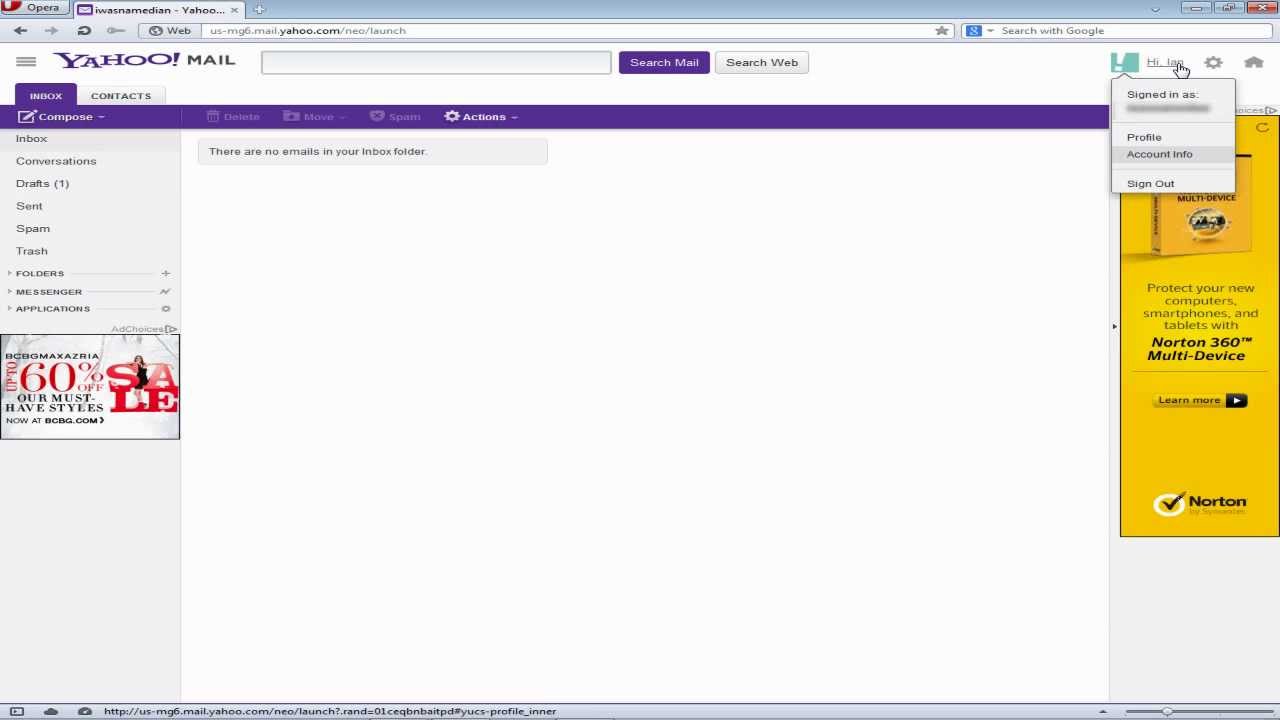Screen dimensions: 1280x720
Task: Switch to the CONTACTS tab
Action: (121, 96)
